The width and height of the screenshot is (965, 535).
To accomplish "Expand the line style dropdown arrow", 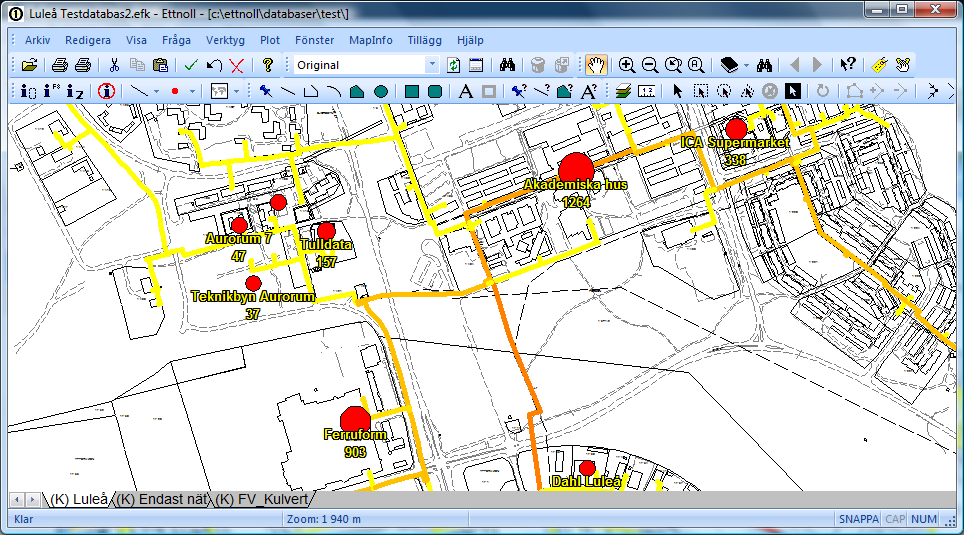I will tap(156, 92).
